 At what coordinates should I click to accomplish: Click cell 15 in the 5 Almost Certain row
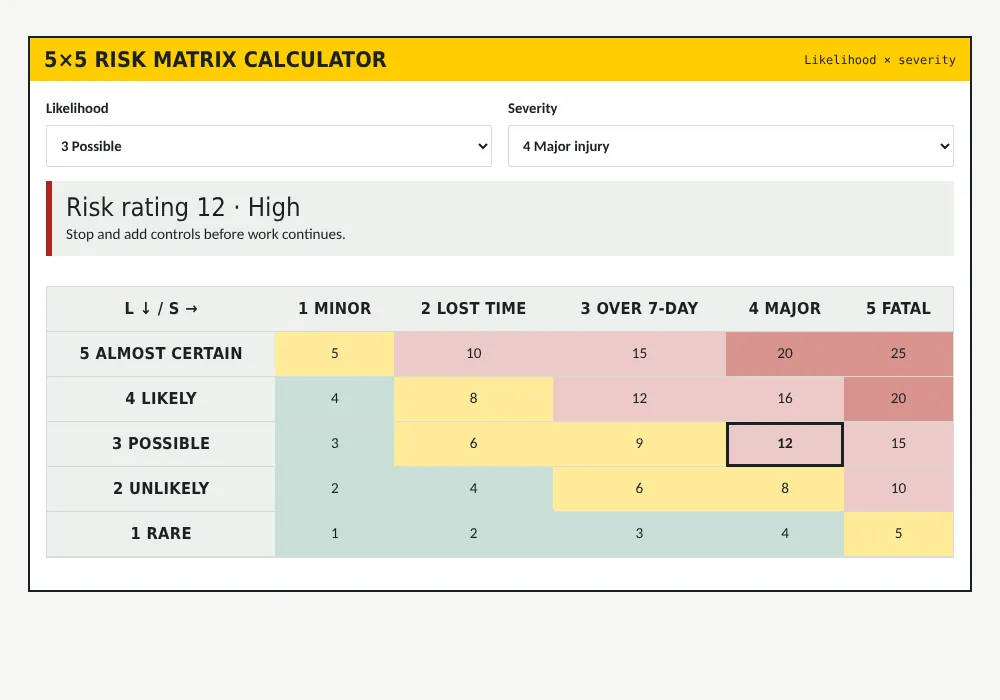tap(639, 354)
